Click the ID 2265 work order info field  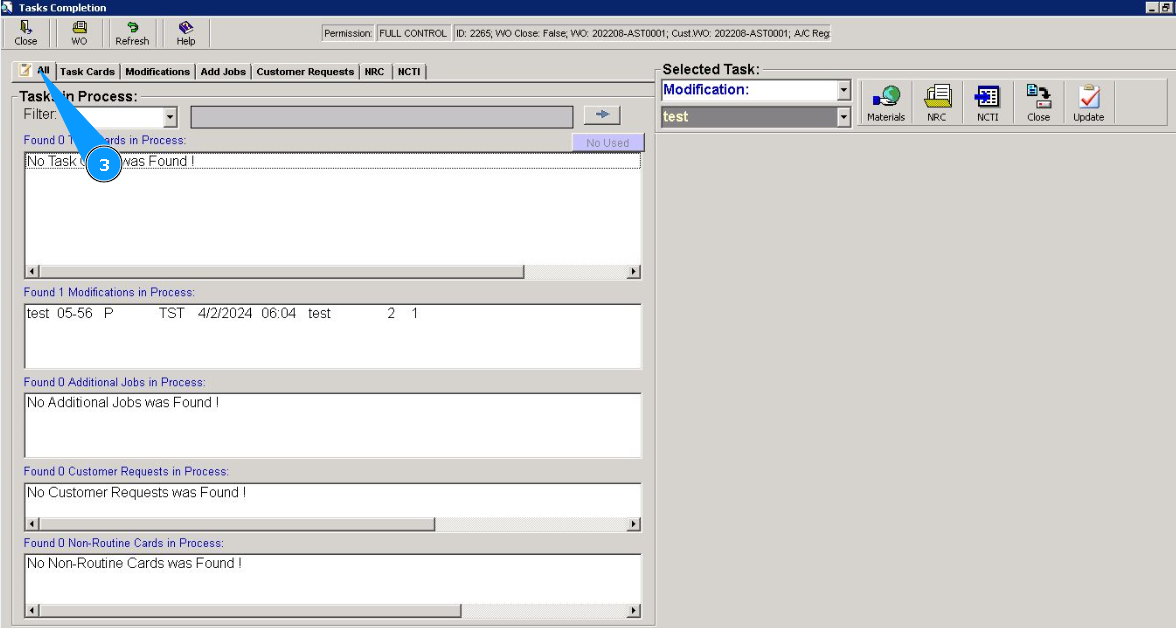(642, 33)
